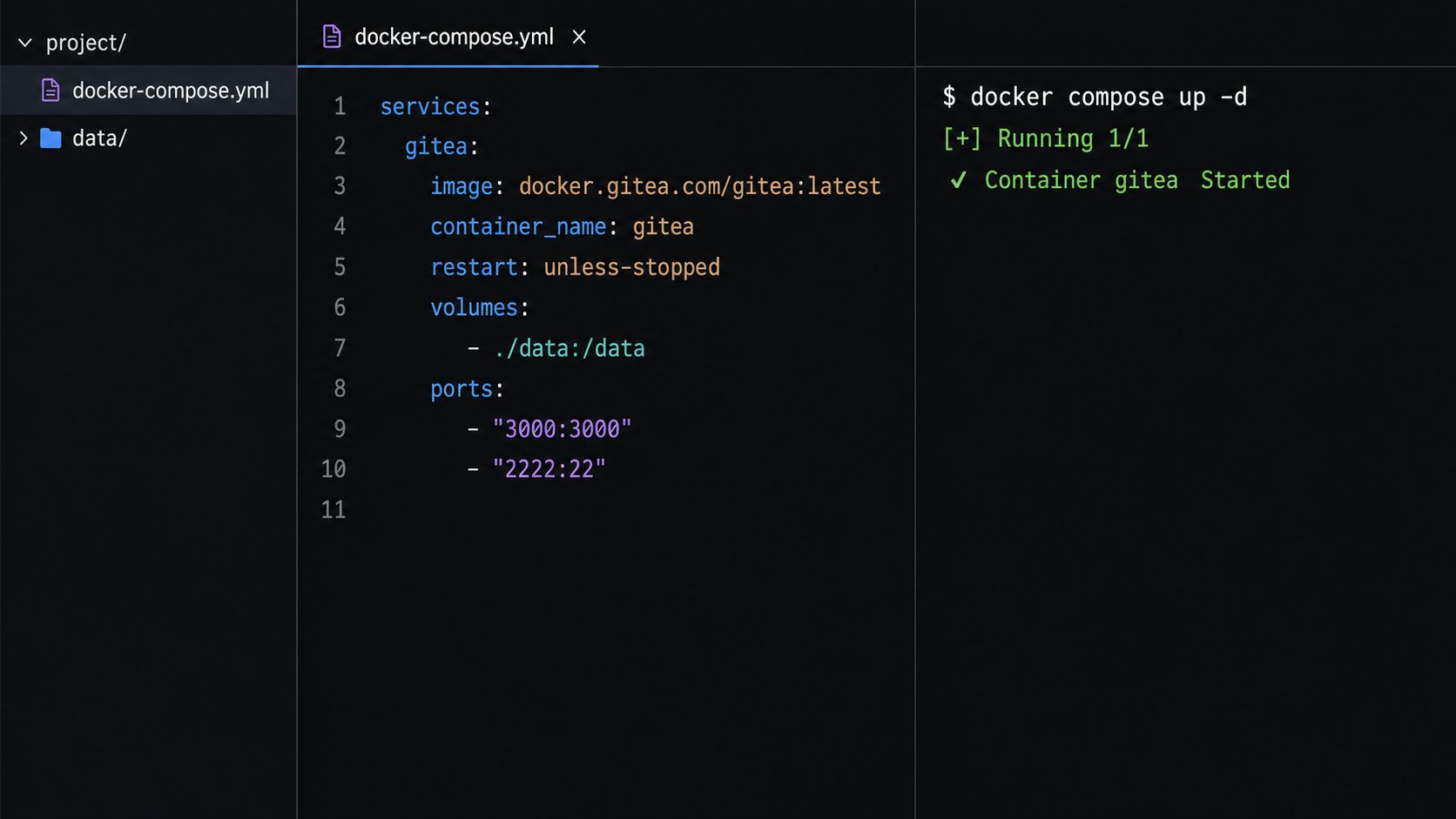Click line number 7 in the gutter
Screen dimensions: 1456x819
[340, 348]
